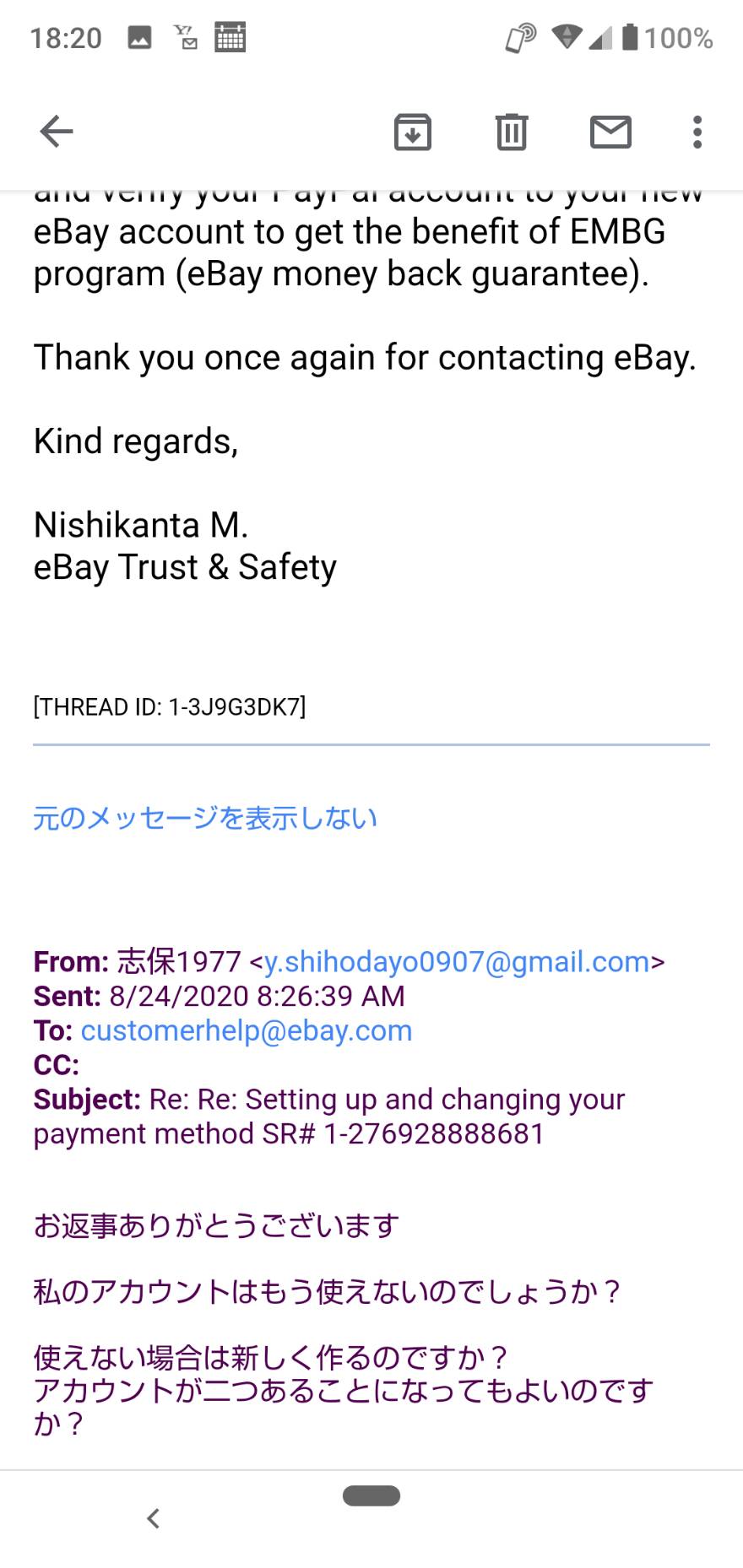Delete the email with the trash icon
Screen dimensions: 743x1568
tap(512, 132)
